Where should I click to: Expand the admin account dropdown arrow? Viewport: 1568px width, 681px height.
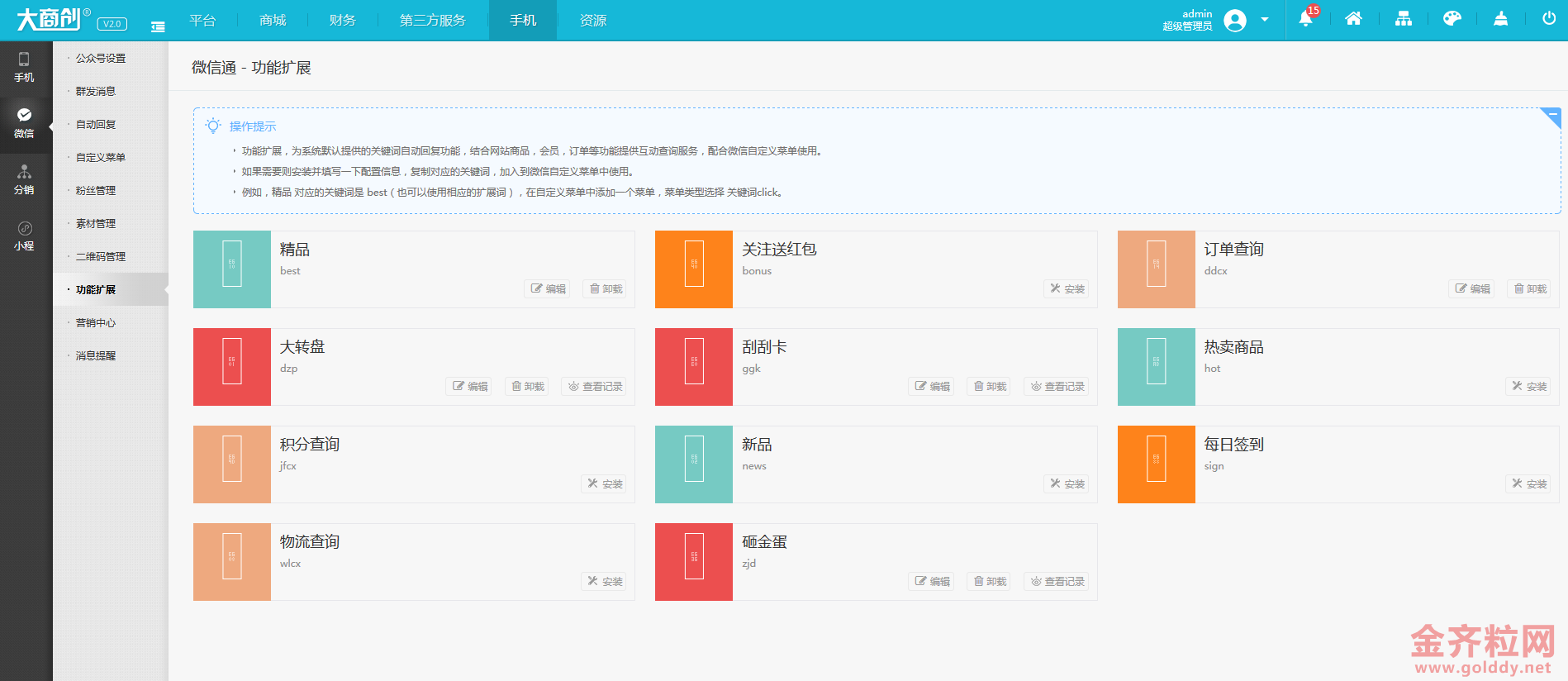click(x=1265, y=20)
